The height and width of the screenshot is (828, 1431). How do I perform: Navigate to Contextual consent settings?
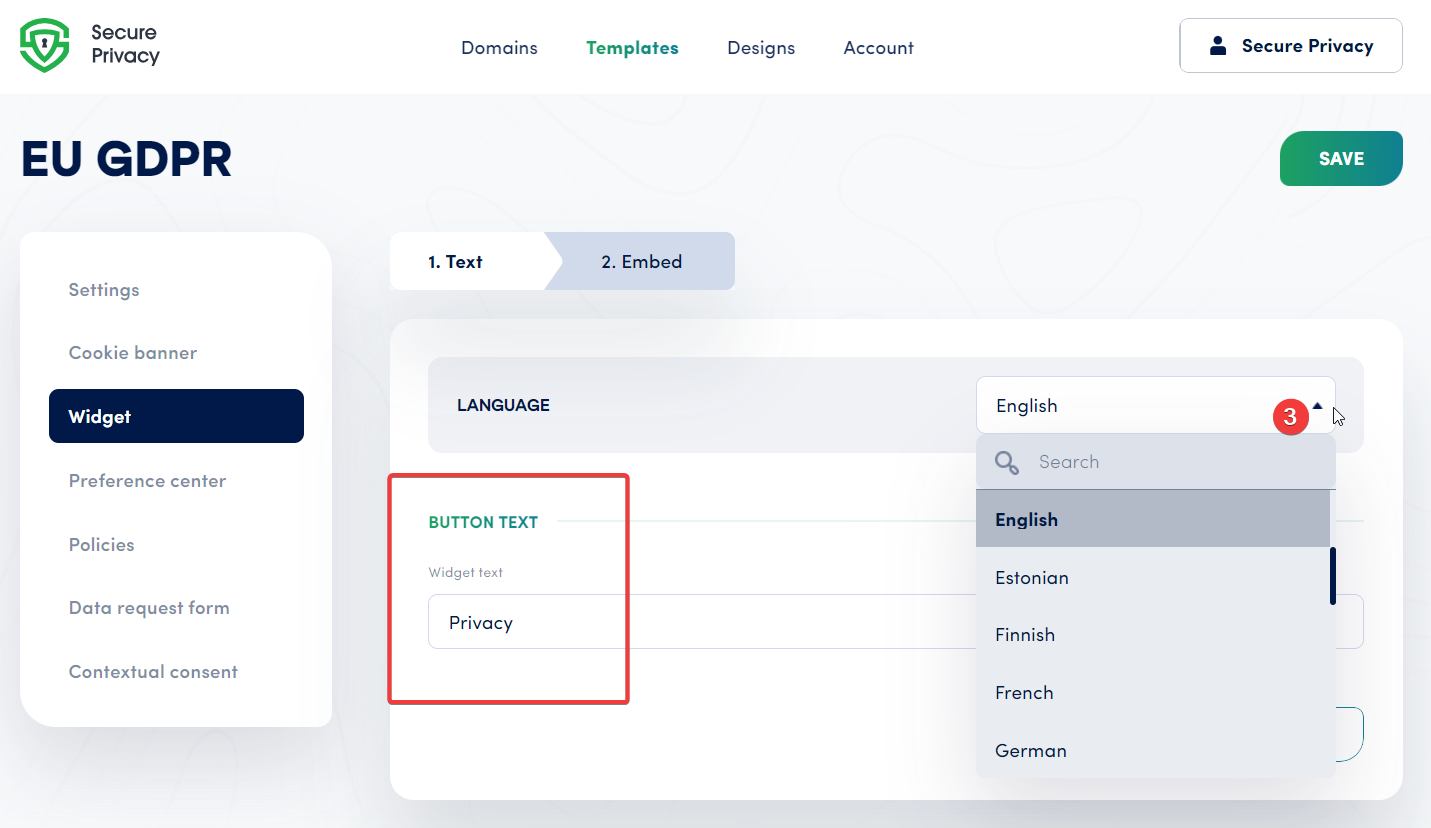click(153, 671)
